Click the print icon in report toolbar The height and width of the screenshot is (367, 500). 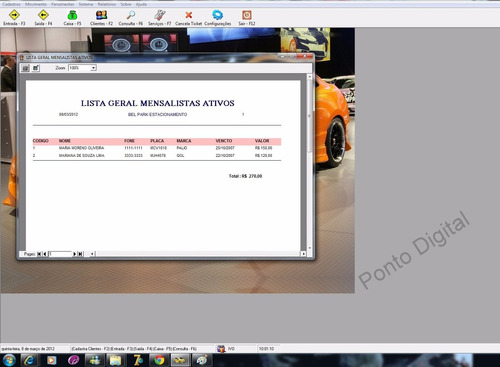click(x=25, y=68)
